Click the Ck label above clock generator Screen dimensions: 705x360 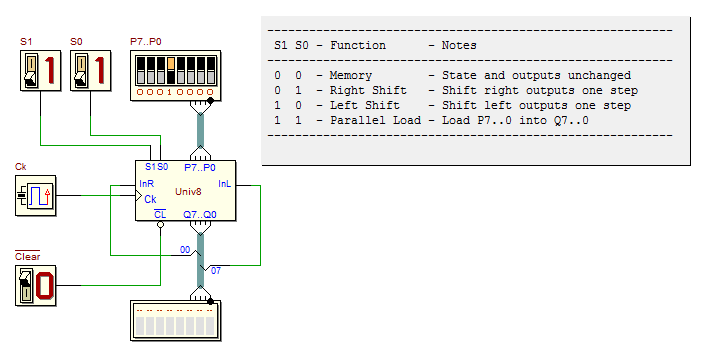point(21,167)
